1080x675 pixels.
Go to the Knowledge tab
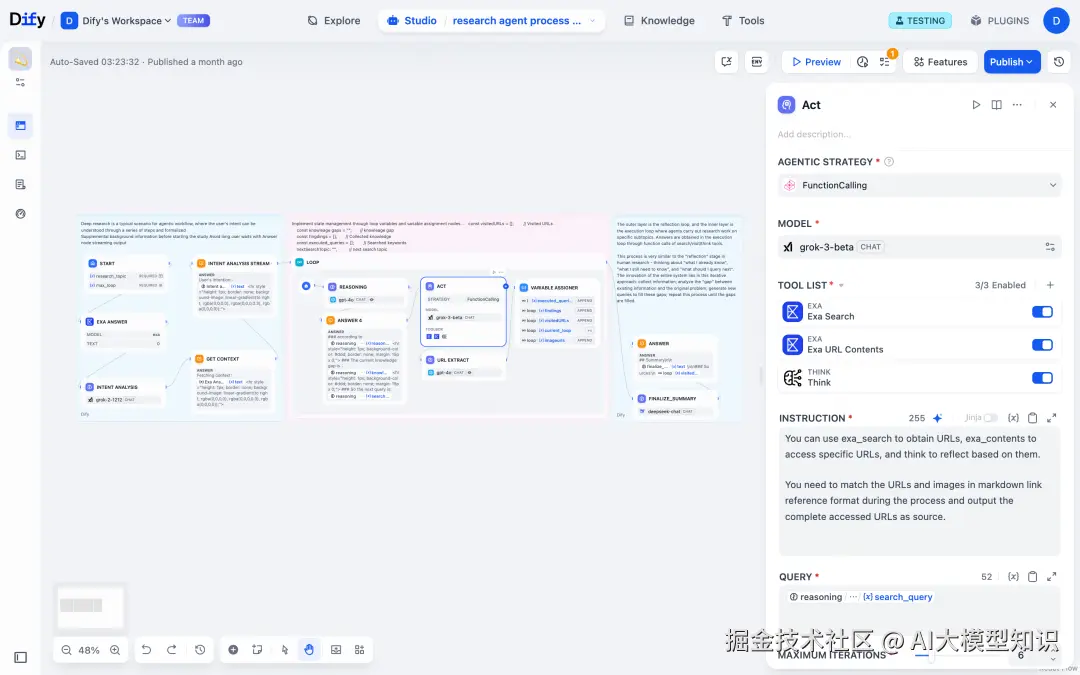click(659, 21)
